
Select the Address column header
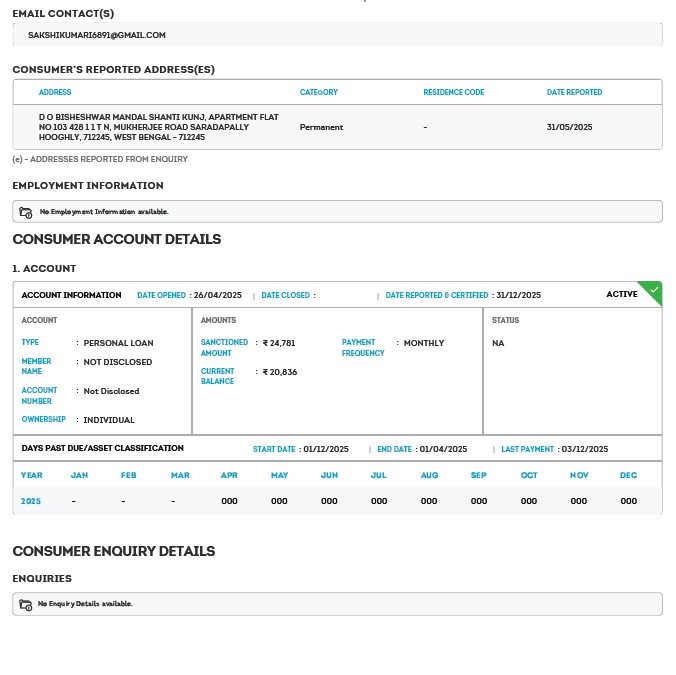pos(55,92)
